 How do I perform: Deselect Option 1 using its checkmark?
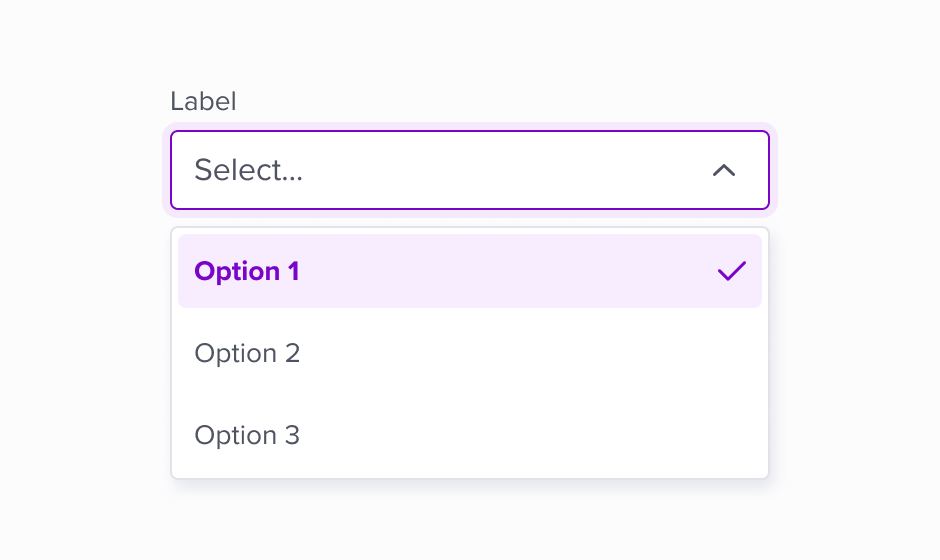click(732, 271)
